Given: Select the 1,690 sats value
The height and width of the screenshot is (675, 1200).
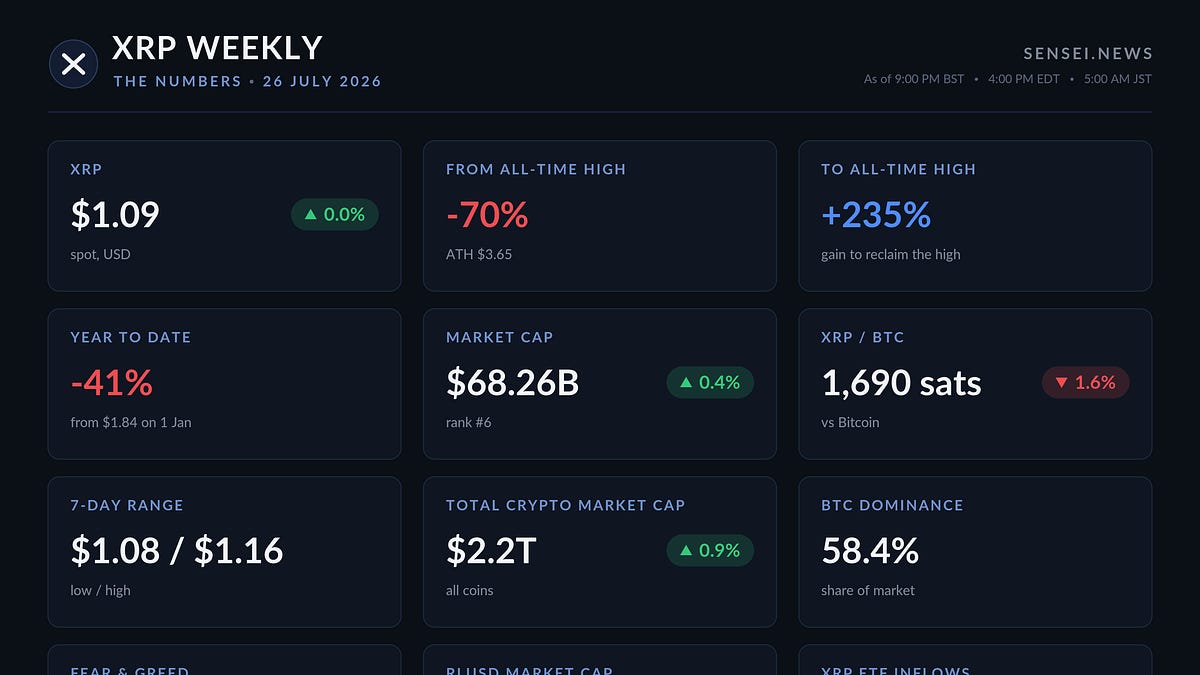Looking at the screenshot, I should (901, 382).
